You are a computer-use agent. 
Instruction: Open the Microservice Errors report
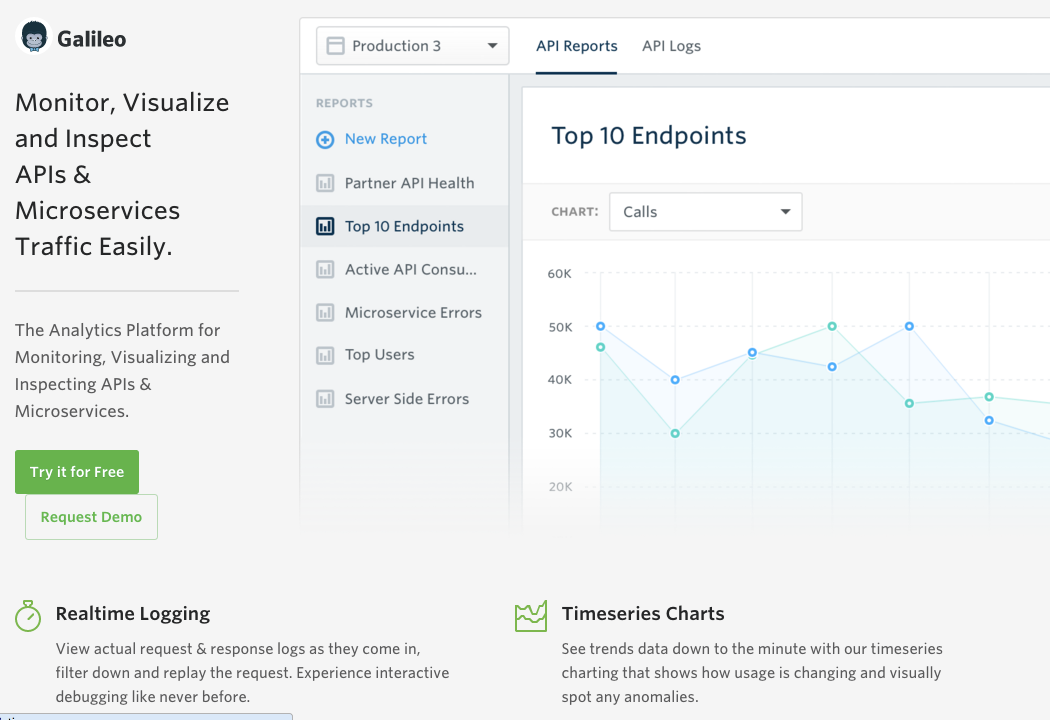coord(404,312)
